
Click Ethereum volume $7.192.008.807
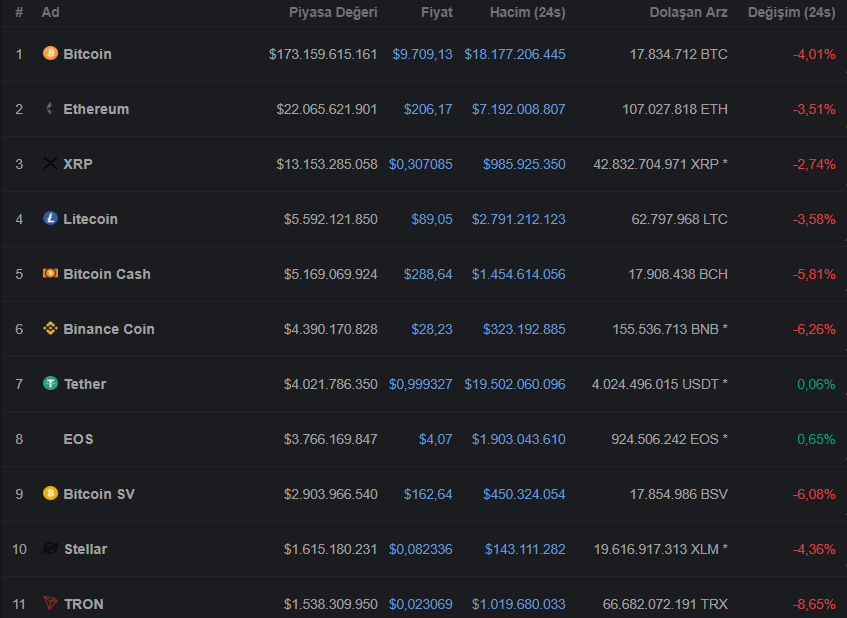(519, 109)
